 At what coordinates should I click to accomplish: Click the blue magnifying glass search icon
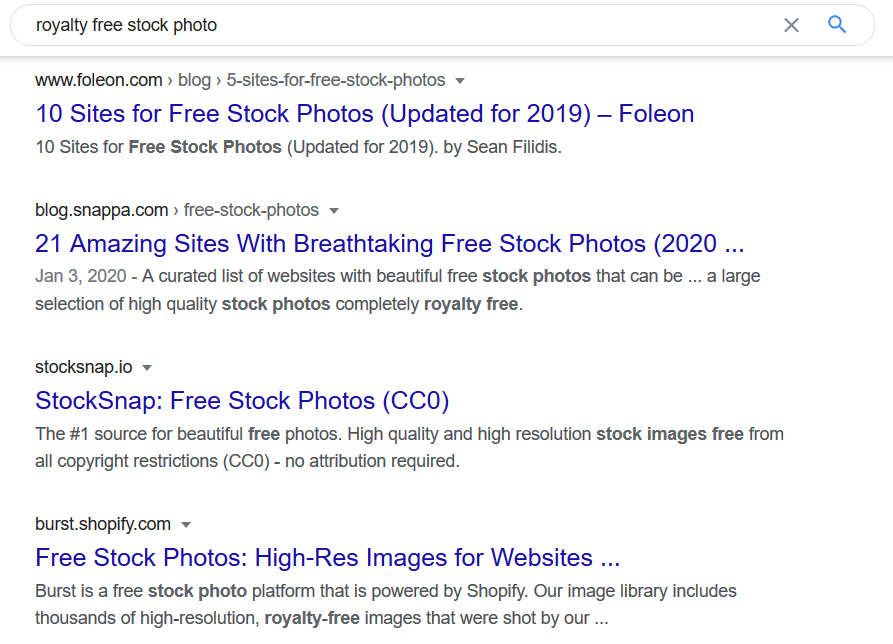tap(837, 25)
